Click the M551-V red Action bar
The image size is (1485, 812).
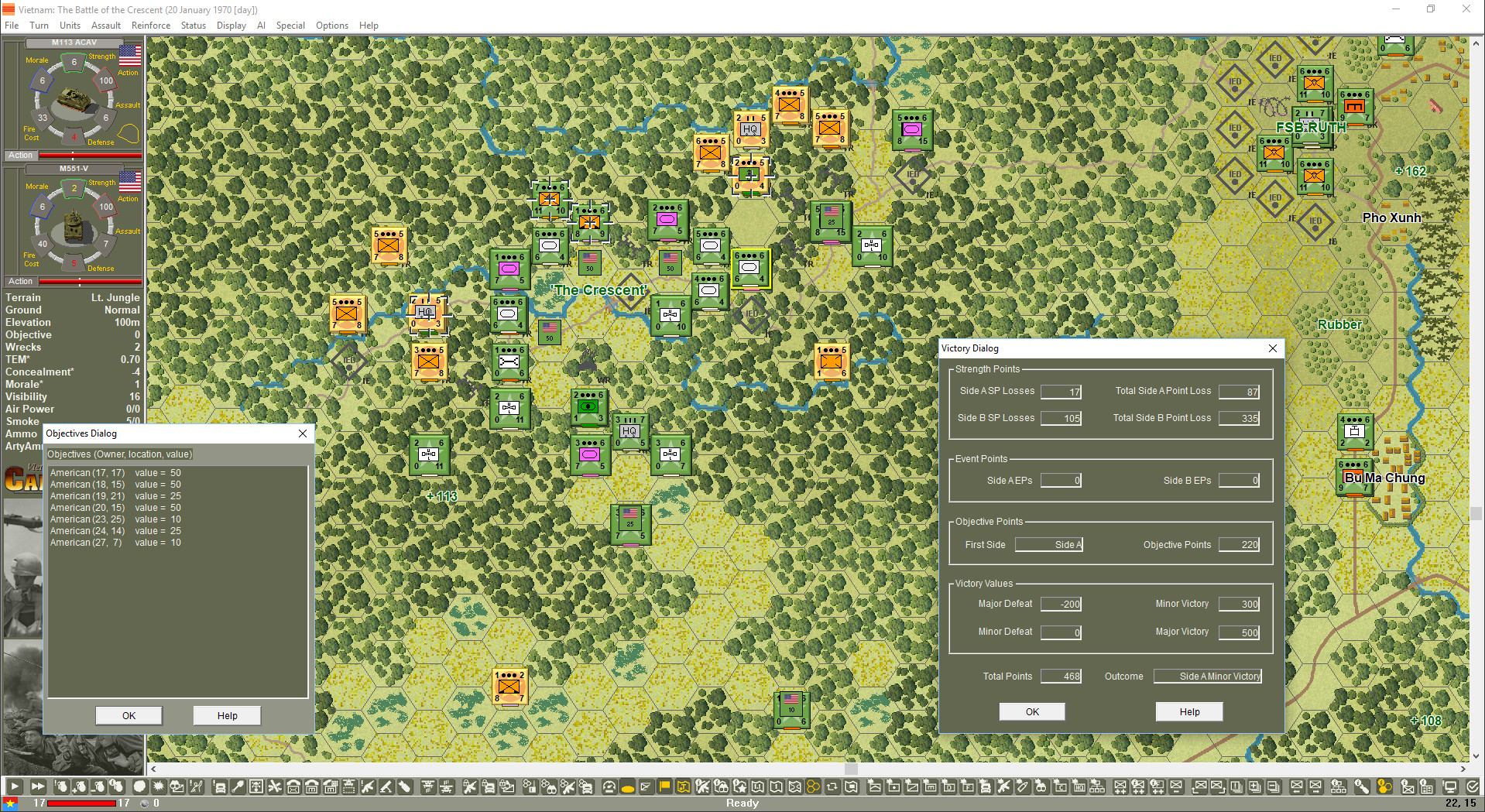click(x=90, y=281)
